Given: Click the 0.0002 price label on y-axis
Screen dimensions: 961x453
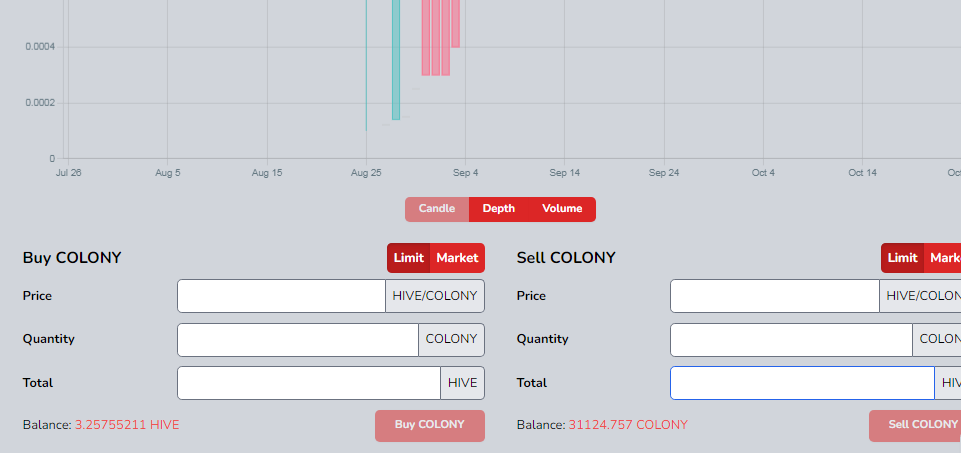Looking at the screenshot, I should [40, 103].
